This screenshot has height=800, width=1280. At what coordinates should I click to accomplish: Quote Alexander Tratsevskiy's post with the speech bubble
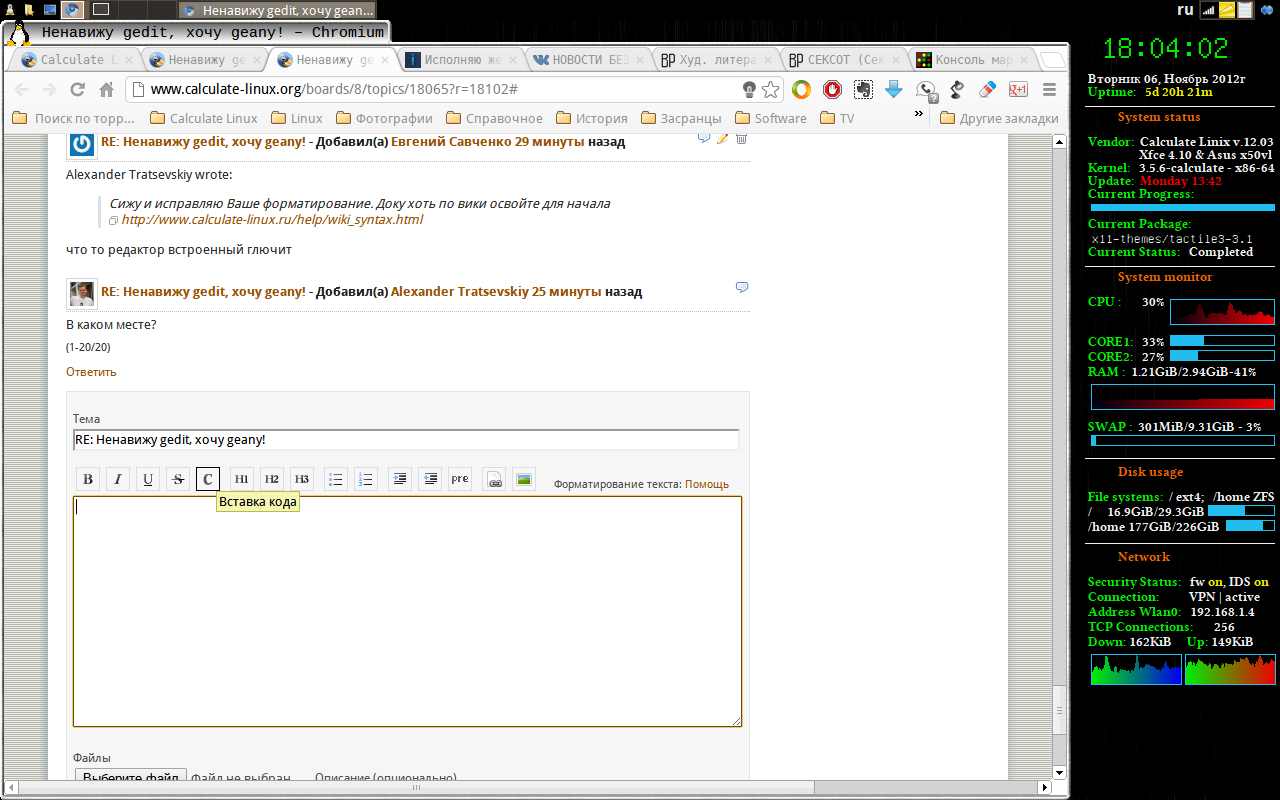click(742, 287)
